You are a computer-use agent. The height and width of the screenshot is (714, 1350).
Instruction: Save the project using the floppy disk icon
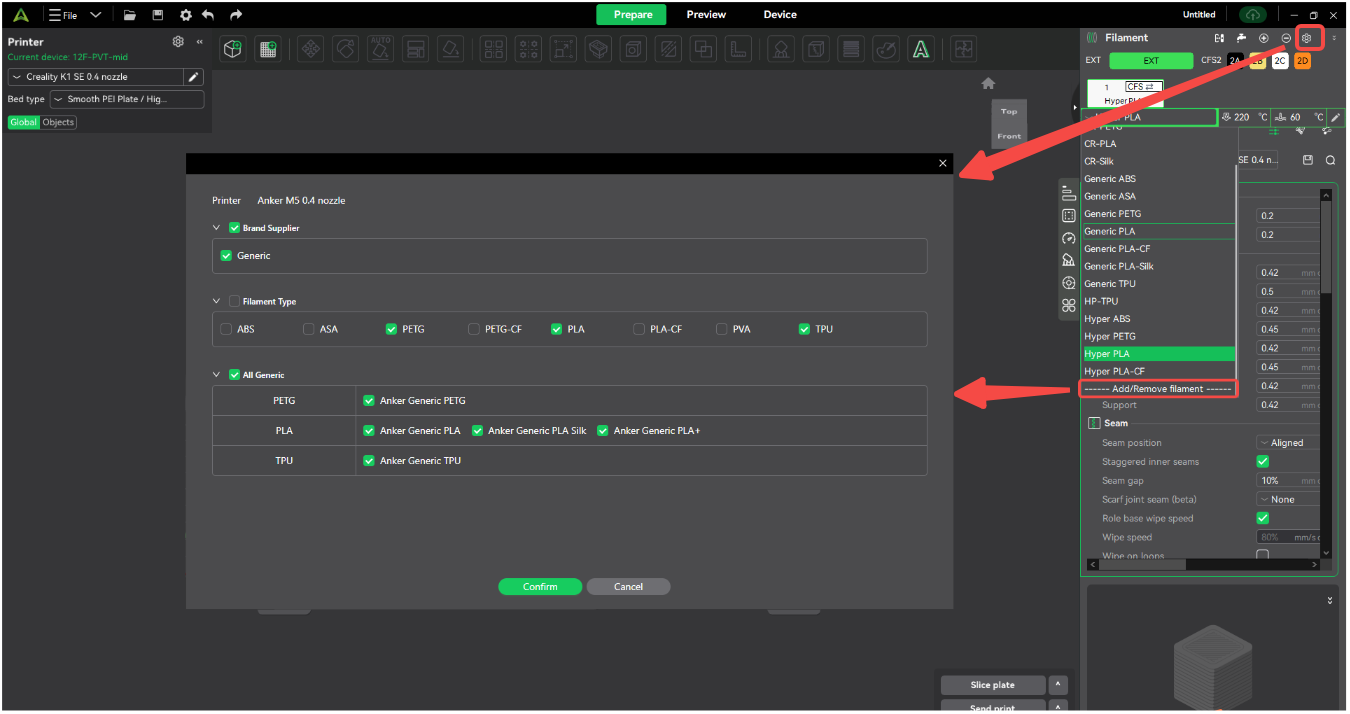point(158,15)
